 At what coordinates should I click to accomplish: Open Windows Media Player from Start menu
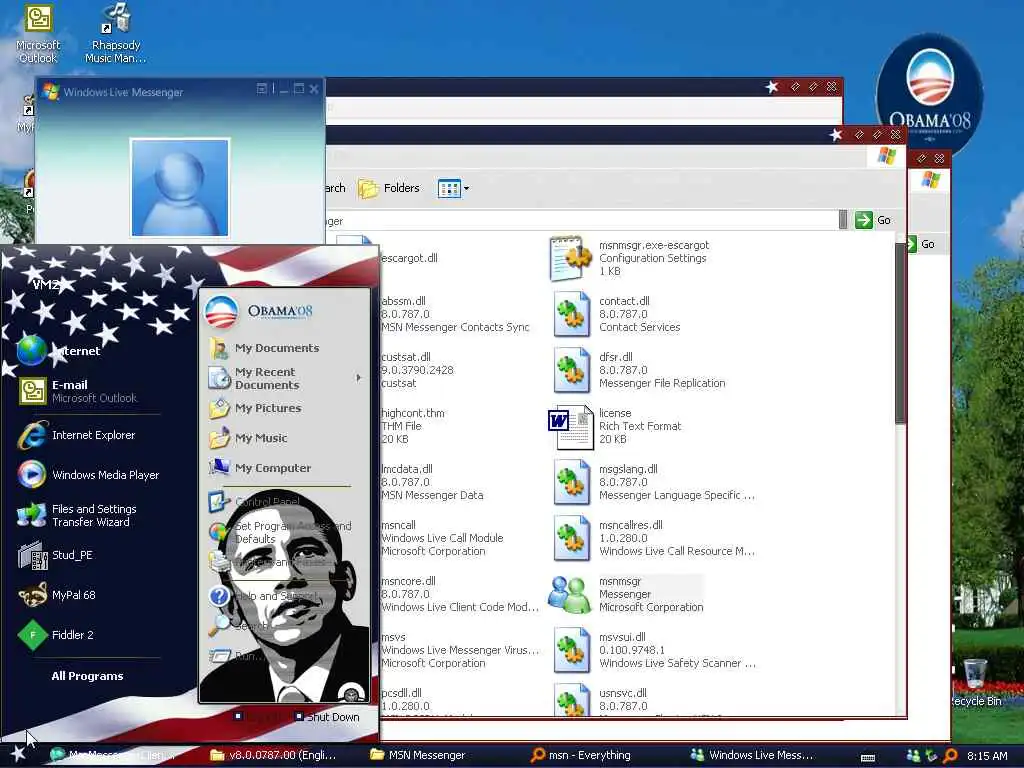pos(88,475)
